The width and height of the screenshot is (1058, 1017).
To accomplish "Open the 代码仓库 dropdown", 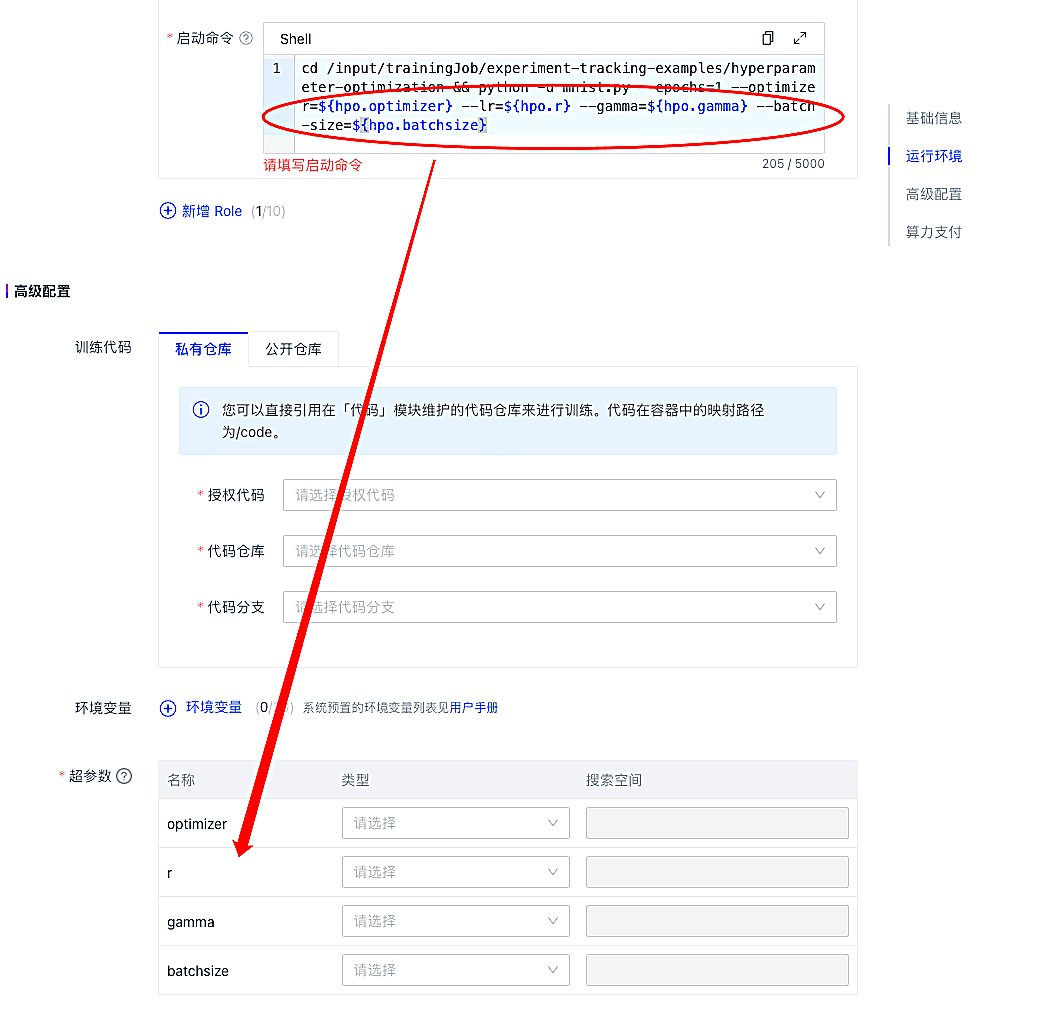I will click(x=559, y=551).
